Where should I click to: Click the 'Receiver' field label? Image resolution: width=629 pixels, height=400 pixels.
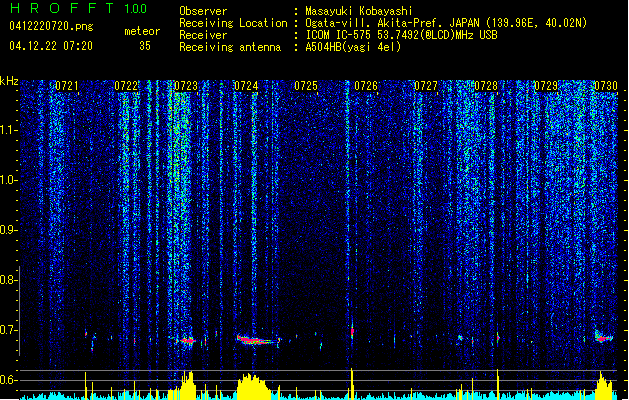[x=203, y=35]
